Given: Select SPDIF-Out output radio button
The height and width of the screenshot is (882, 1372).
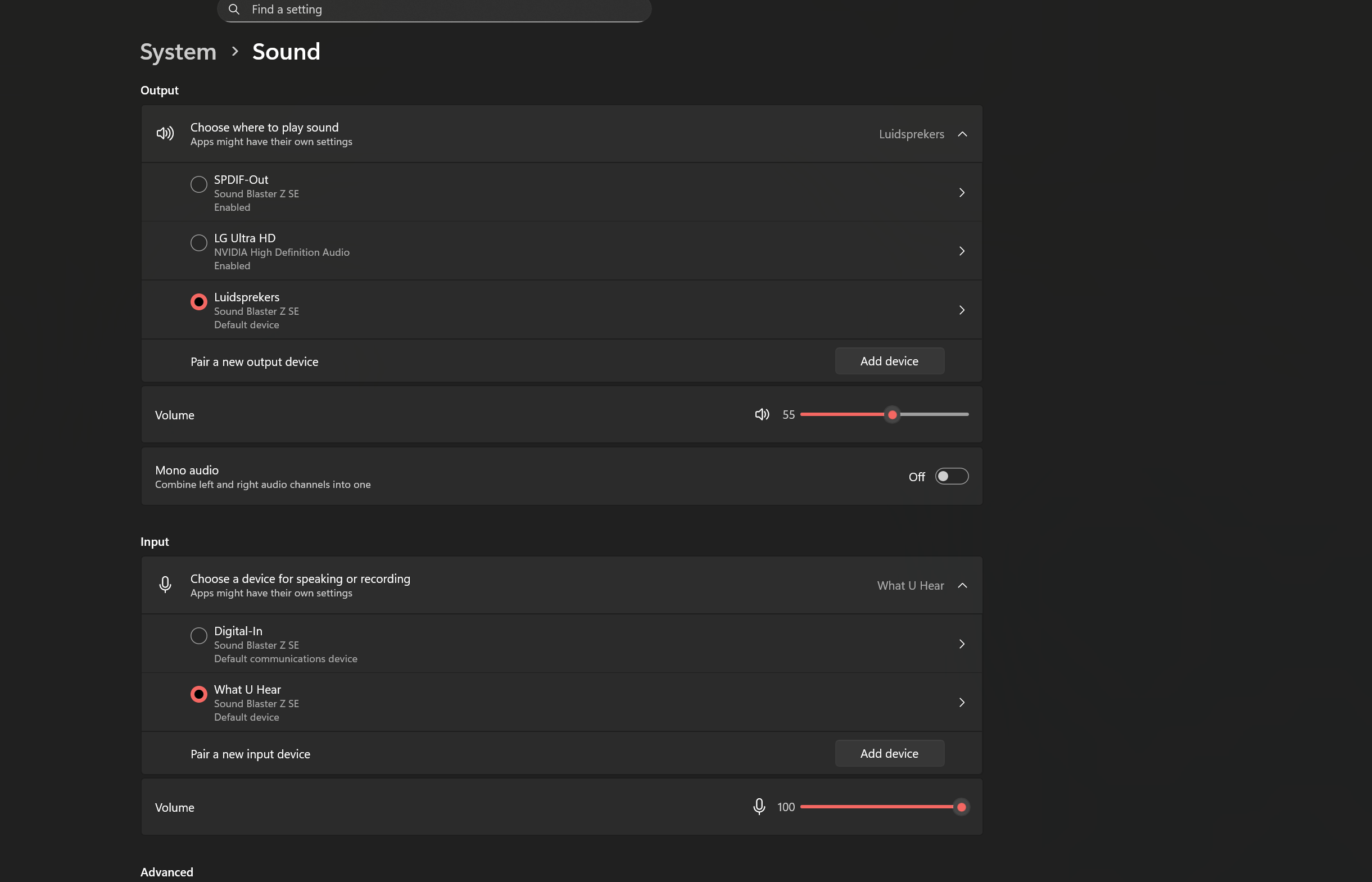Looking at the screenshot, I should (x=199, y=184).
